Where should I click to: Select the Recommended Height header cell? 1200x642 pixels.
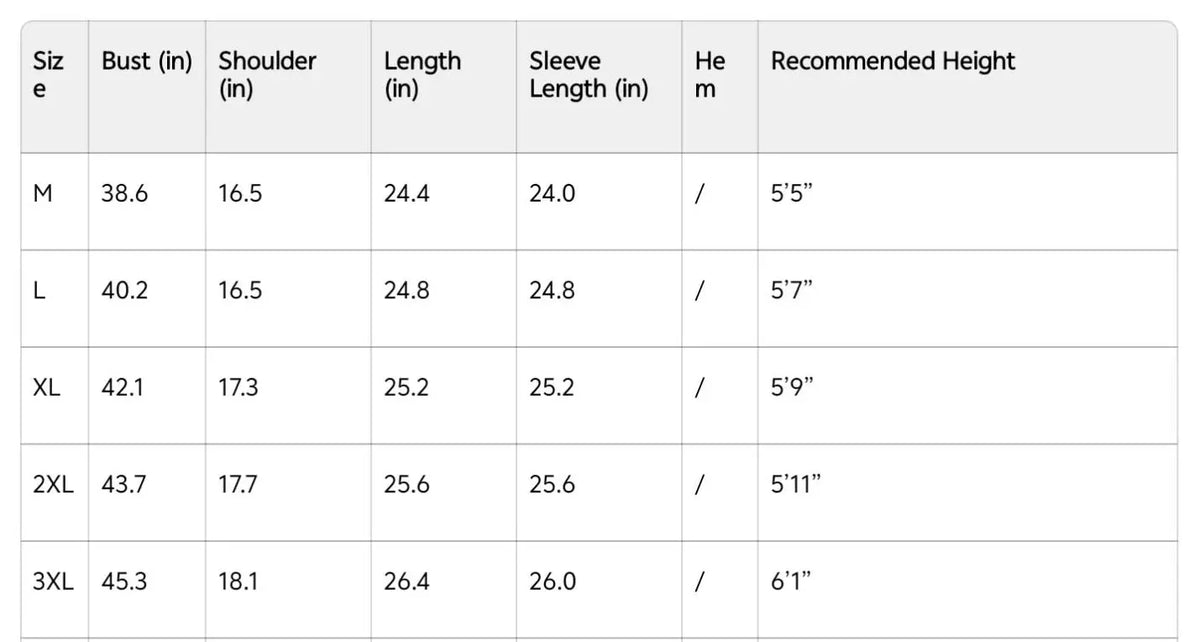893,61
